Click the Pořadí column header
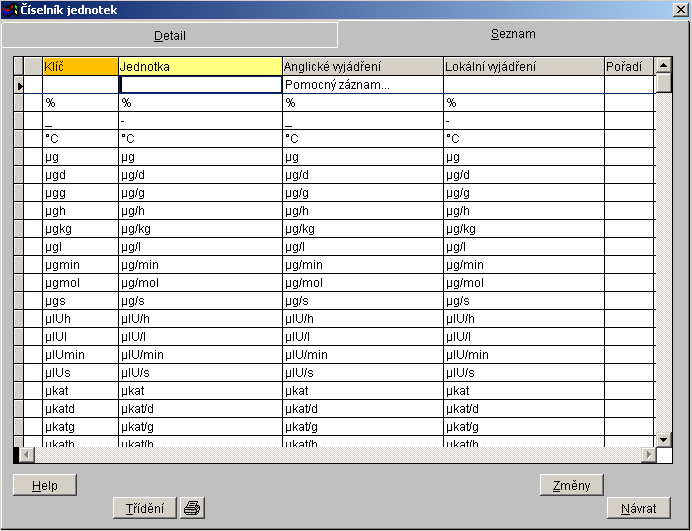The width and height of the screenshot is (692, 531). [628, 66]
